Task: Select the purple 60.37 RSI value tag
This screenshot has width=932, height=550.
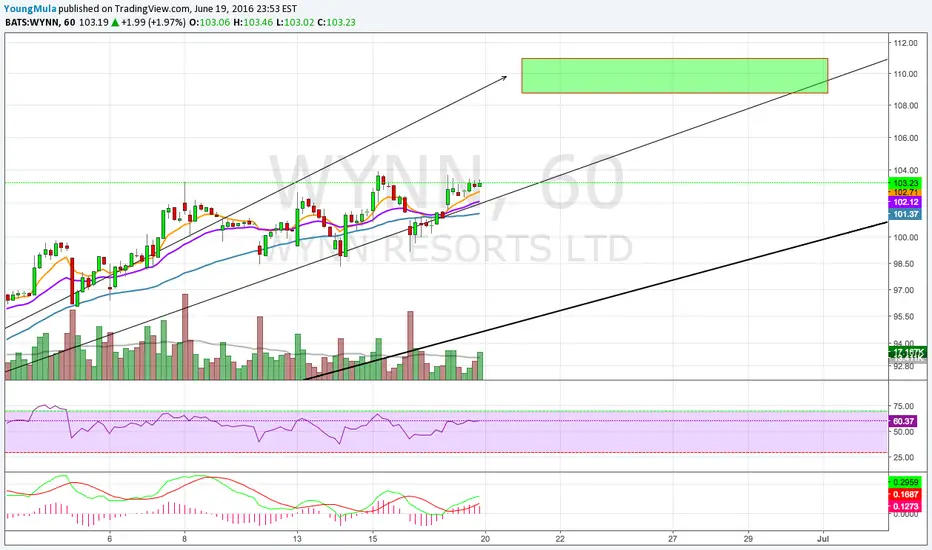Action: [x=903, y=421]
